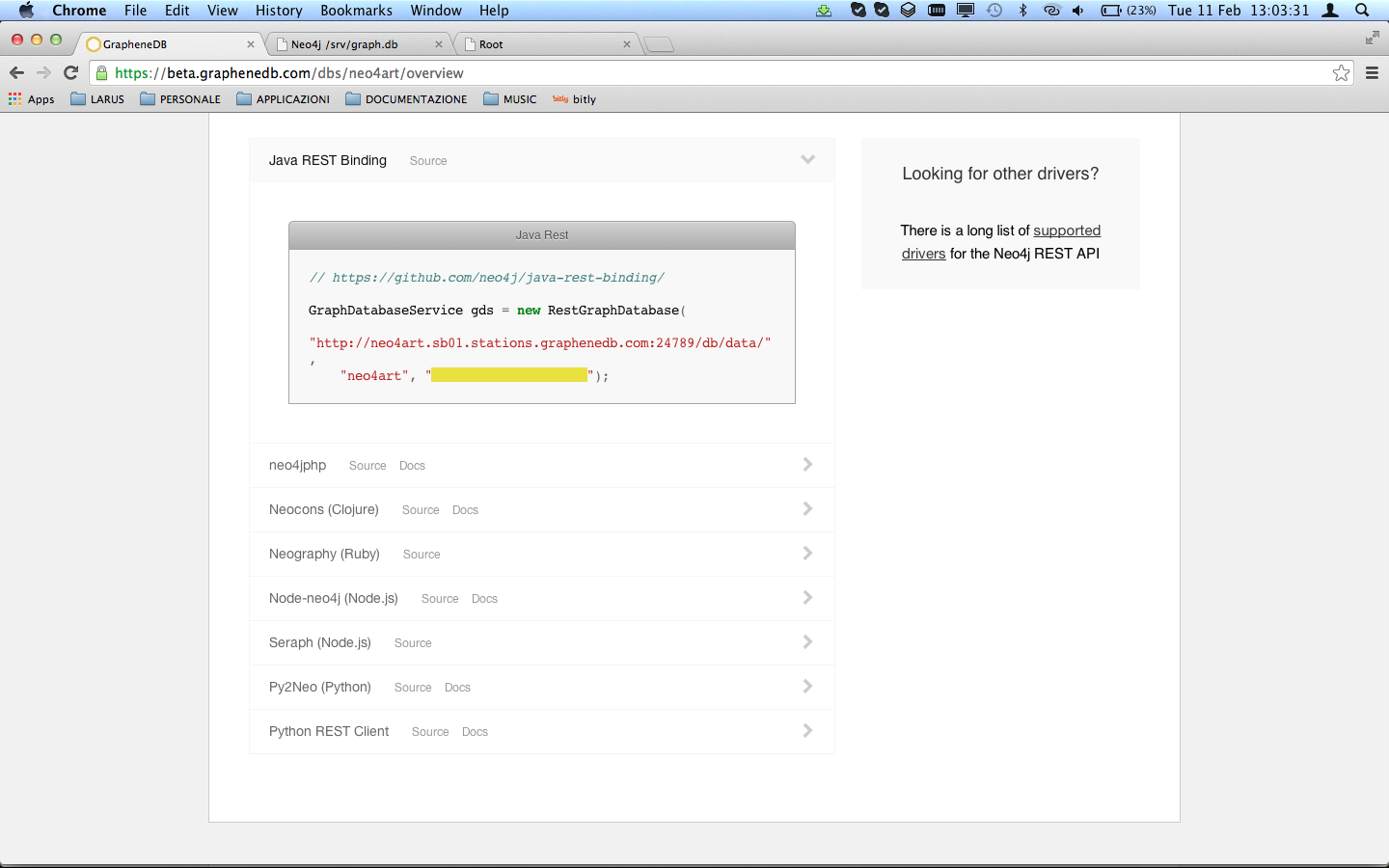Image resolution: width=1389 pixels, height=868 pixels.
Task: Click the green SSL padlock icon
Action: [x=101, y=73]
